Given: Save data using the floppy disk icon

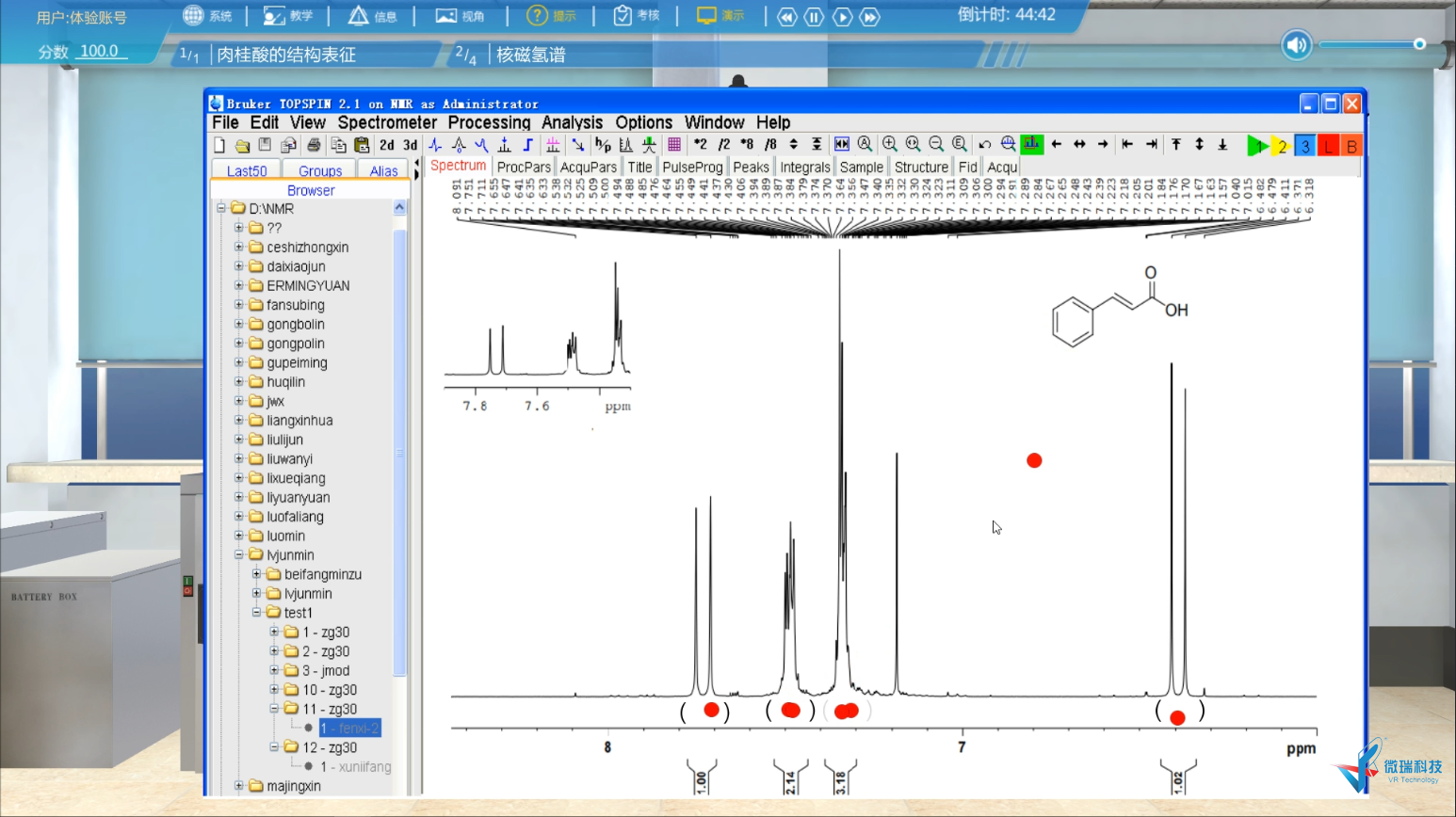Looking at the screenshot, I should tap(266, 145).
